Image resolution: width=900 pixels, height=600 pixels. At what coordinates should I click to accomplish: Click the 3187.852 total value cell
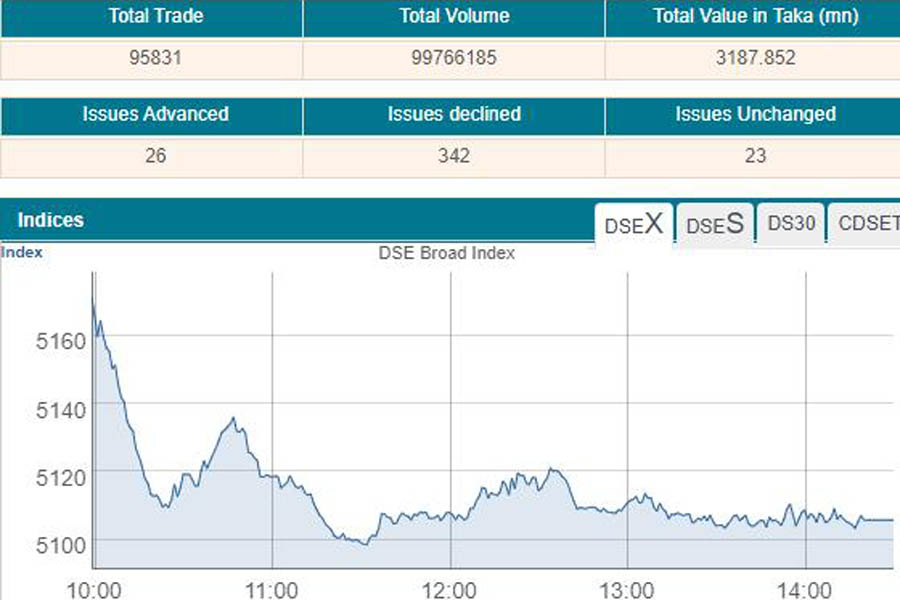[755, 58]
